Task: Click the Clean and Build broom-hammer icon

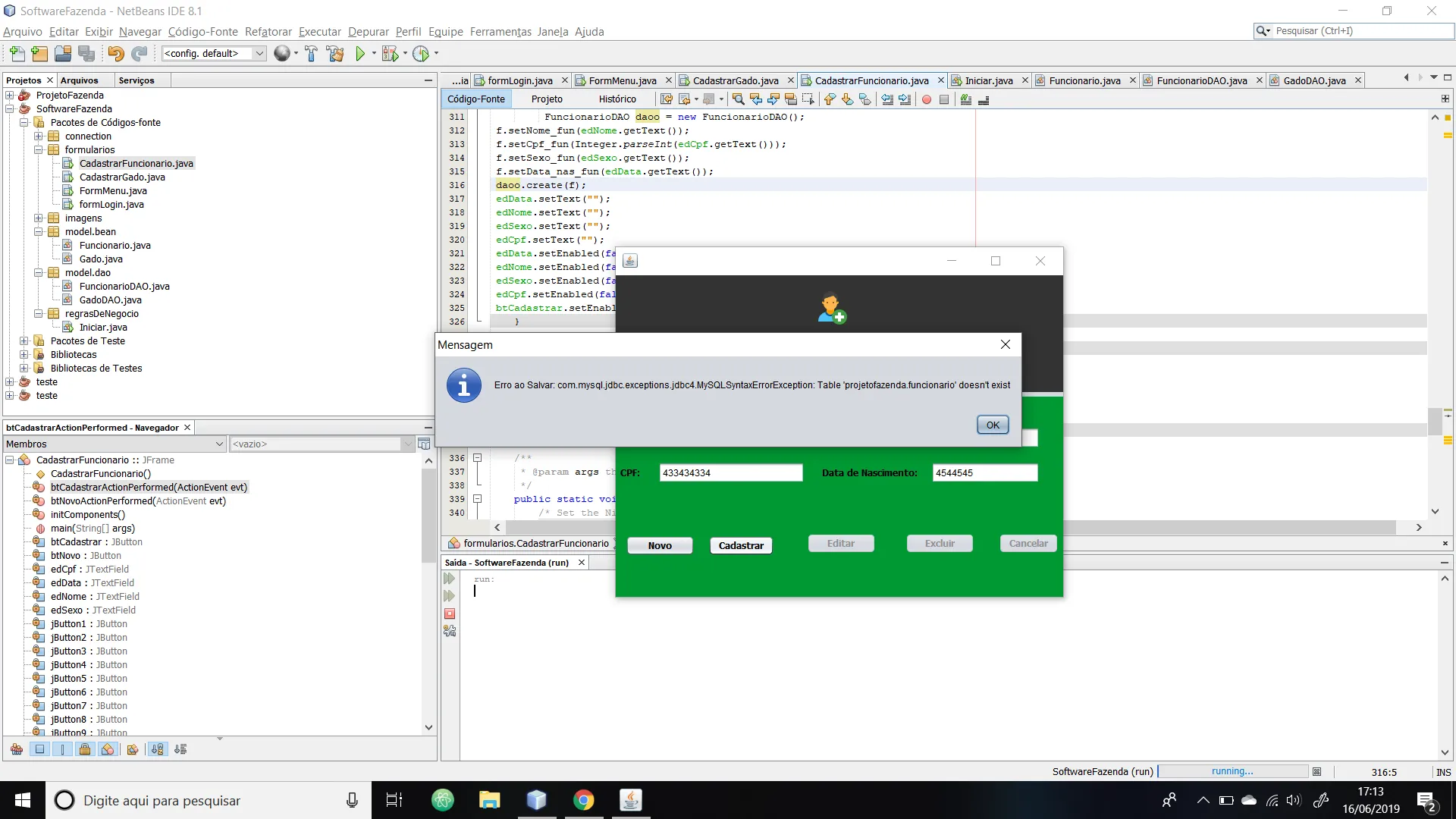Action: (x=334, y=54)
